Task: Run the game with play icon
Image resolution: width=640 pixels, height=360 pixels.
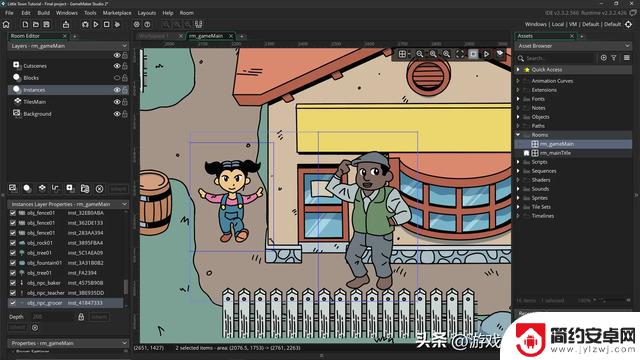Action: point(96,24)
